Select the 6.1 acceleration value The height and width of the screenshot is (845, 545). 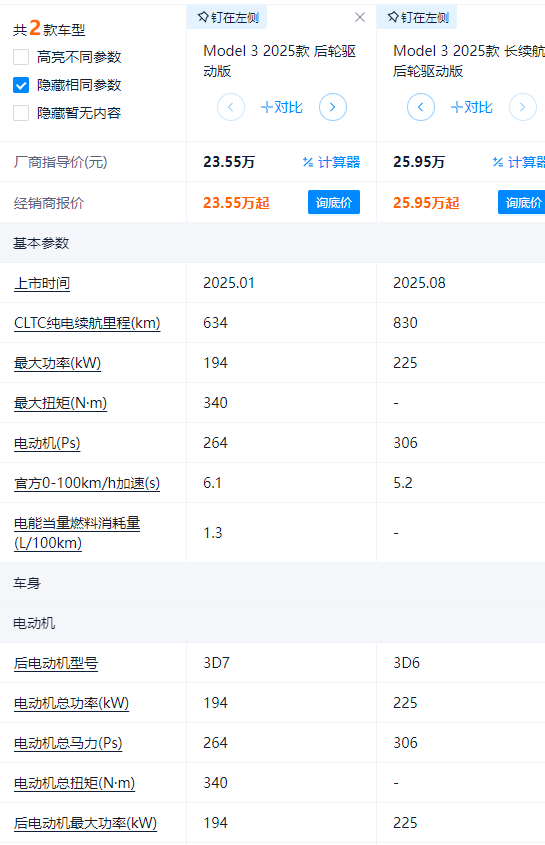click(212, 483)
